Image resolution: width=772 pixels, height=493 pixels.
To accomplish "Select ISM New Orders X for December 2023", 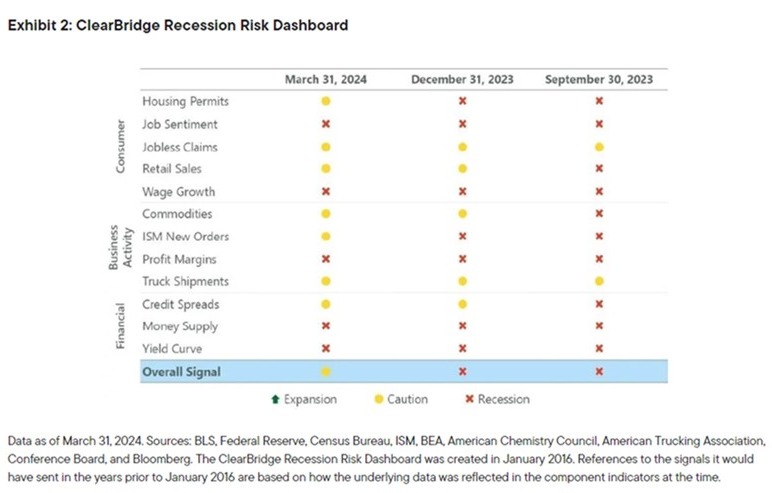I will (x=462, y=237).
